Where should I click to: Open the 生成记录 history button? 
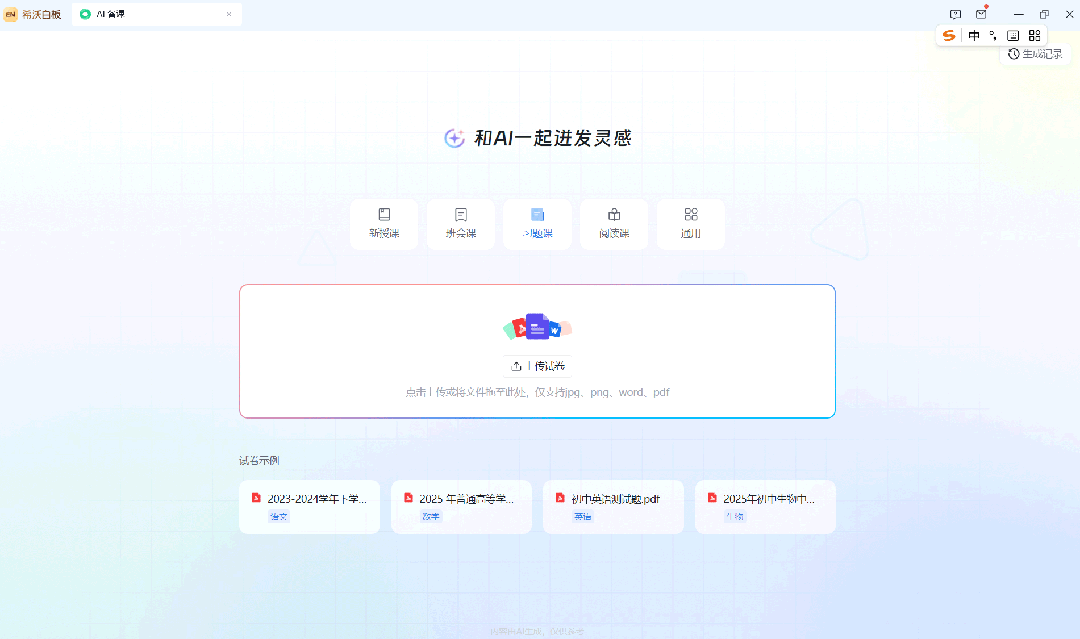(x=1035, y=54)
